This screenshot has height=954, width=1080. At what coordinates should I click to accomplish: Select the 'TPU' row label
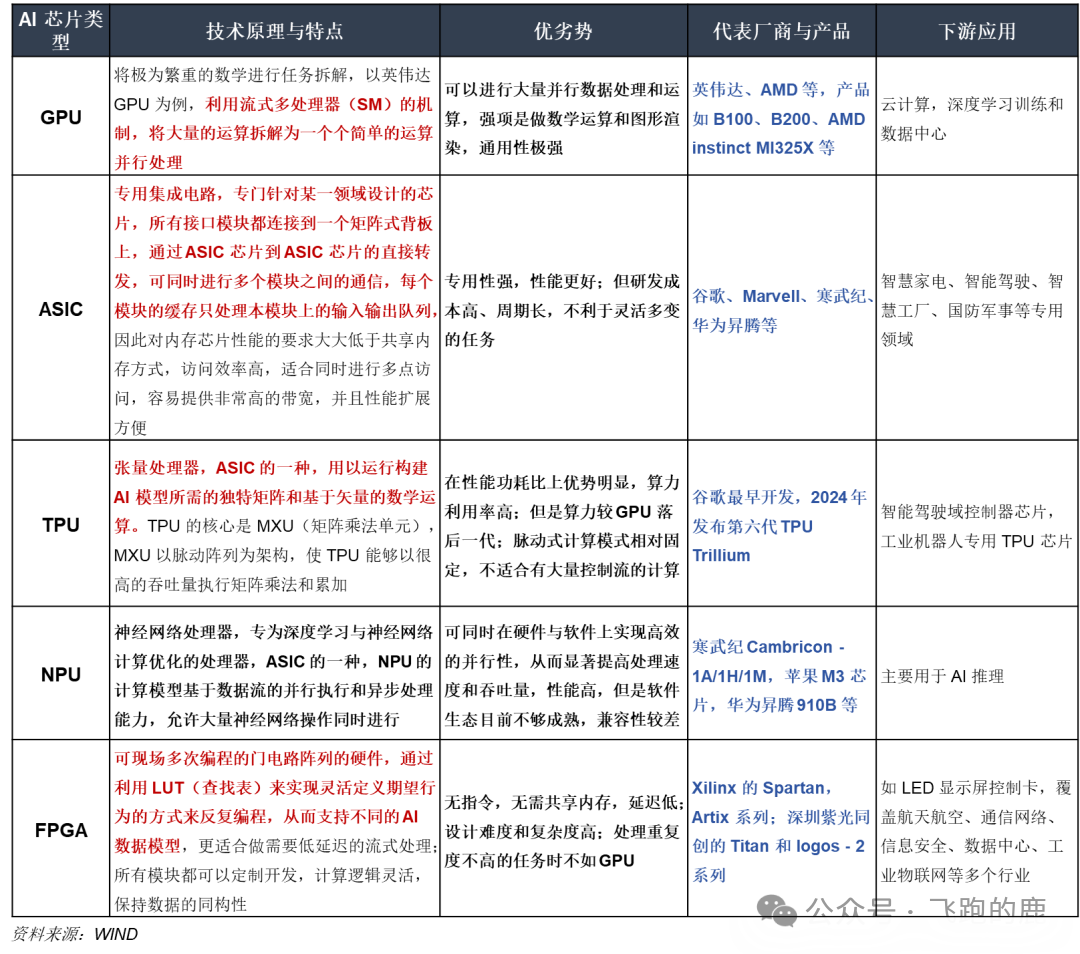(x=61, y=525)
